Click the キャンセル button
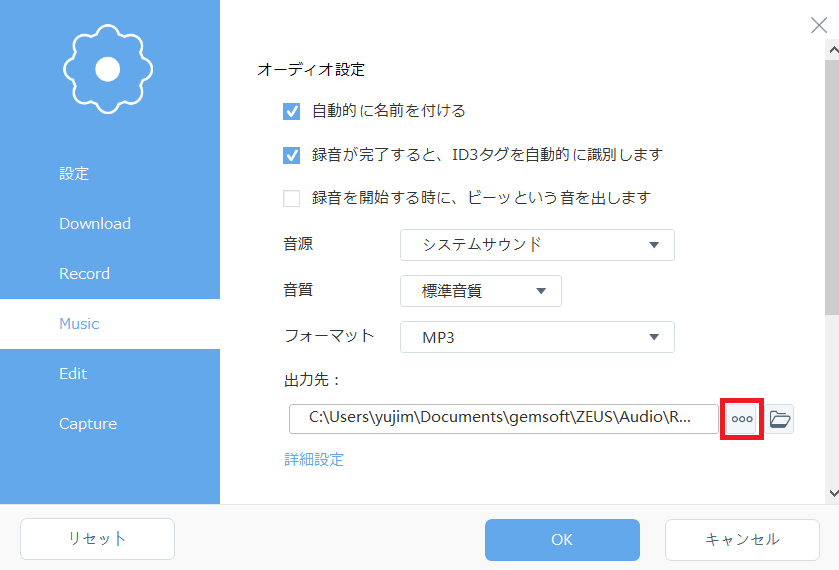839x570 pixels. 742,540
